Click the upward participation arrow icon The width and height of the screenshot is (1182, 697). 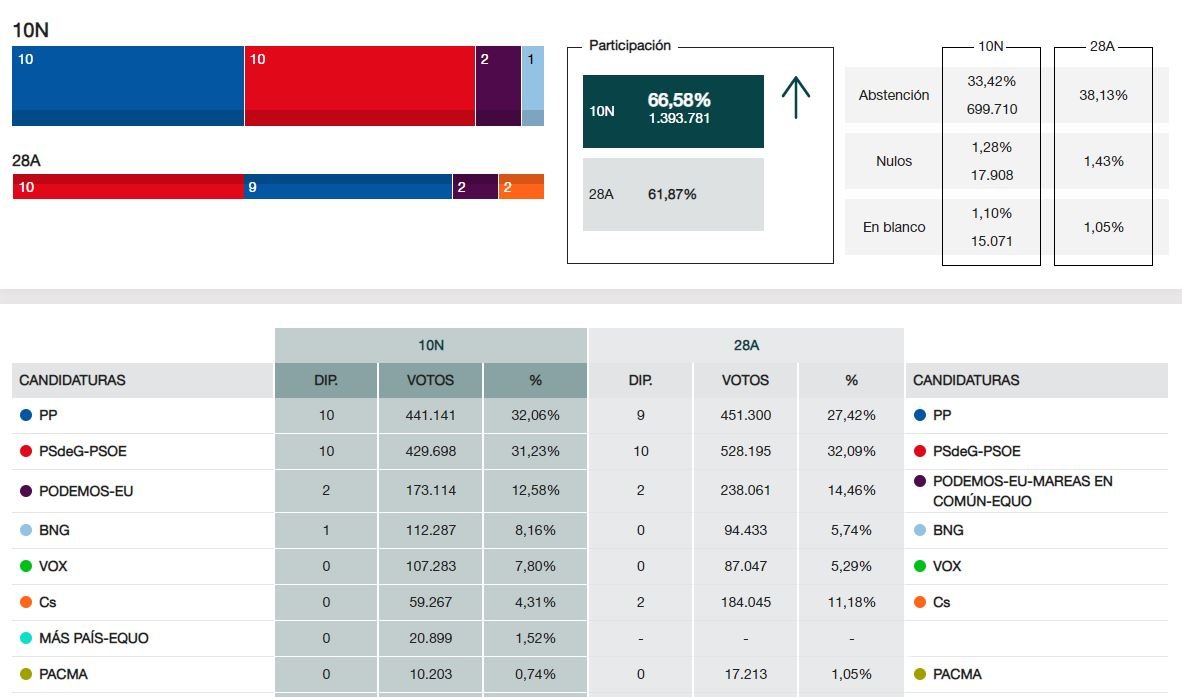click(x=795, y=98)
